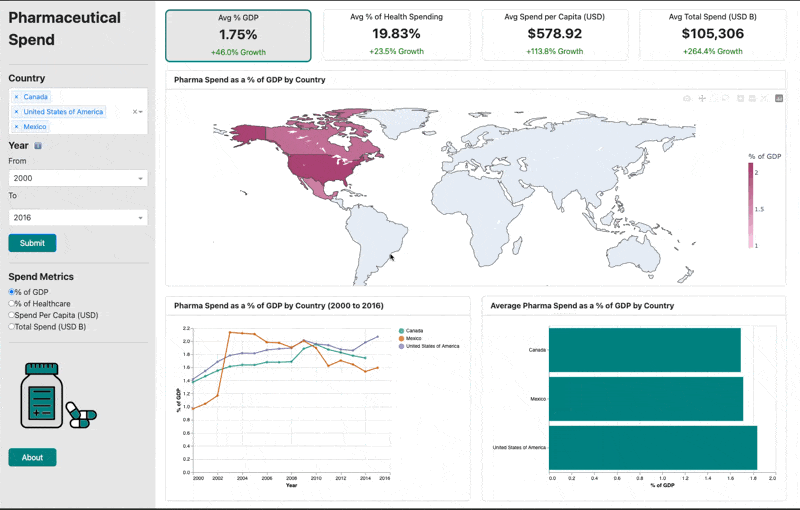Open the About button in sidebar
Viewport: 800px width, 510px height.
(32, 457)
